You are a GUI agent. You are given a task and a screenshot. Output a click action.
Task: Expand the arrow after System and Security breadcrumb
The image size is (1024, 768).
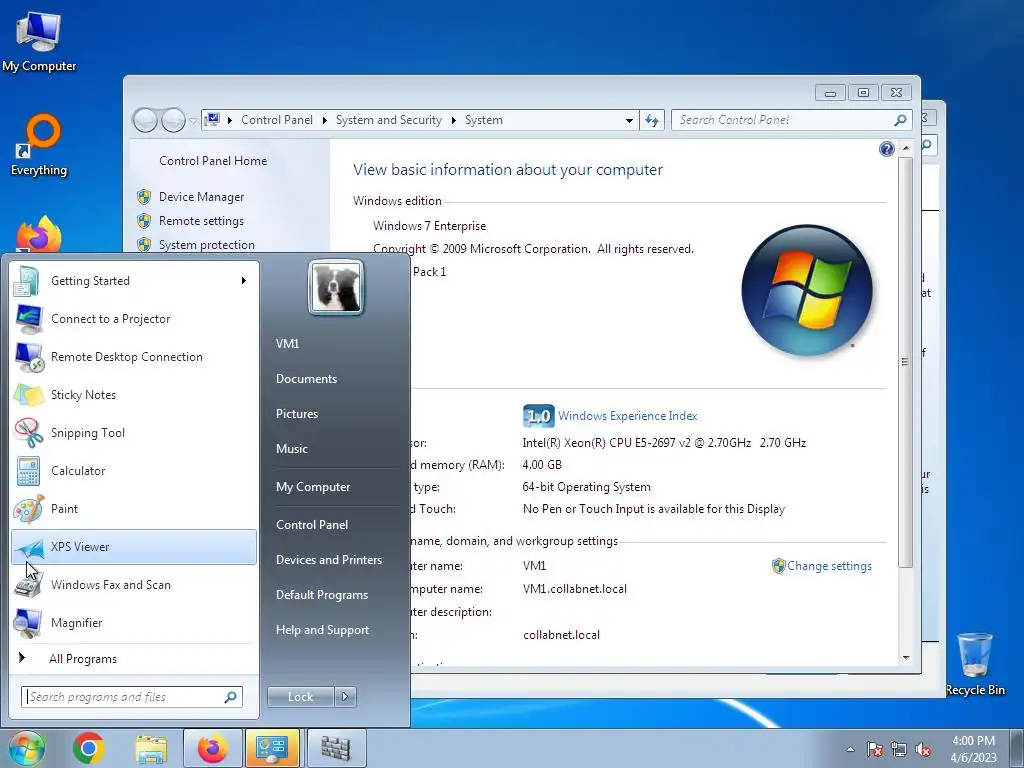click(x=453, y=120)
